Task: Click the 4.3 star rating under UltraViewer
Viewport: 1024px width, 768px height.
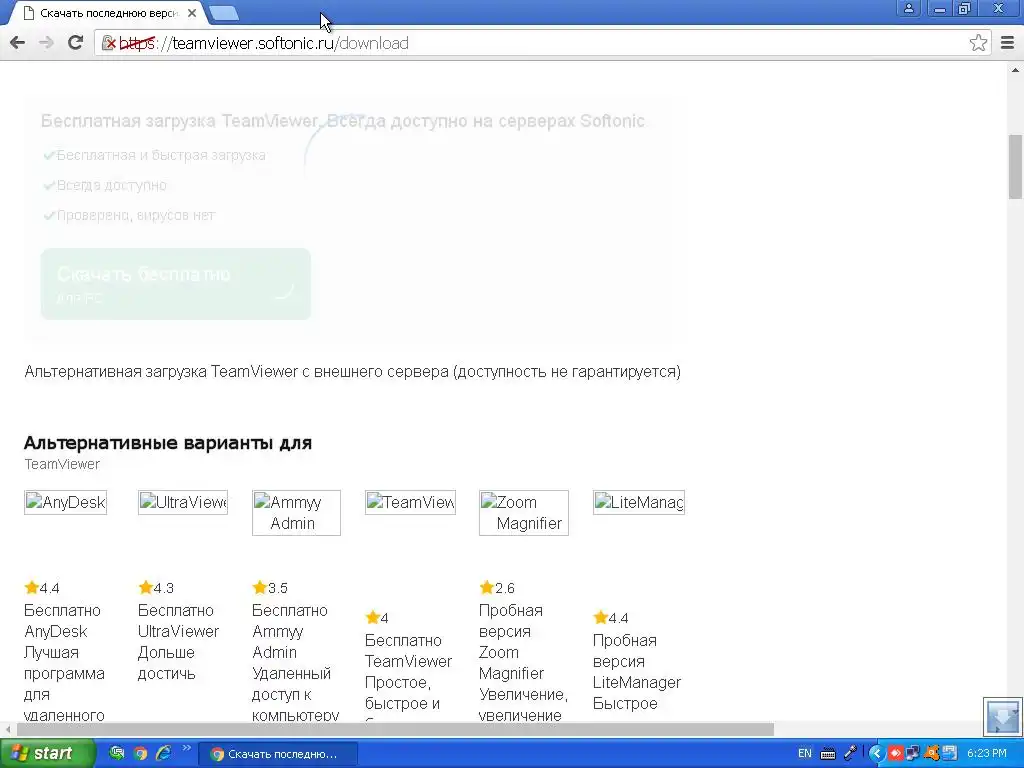Action: tap(156, 588)
